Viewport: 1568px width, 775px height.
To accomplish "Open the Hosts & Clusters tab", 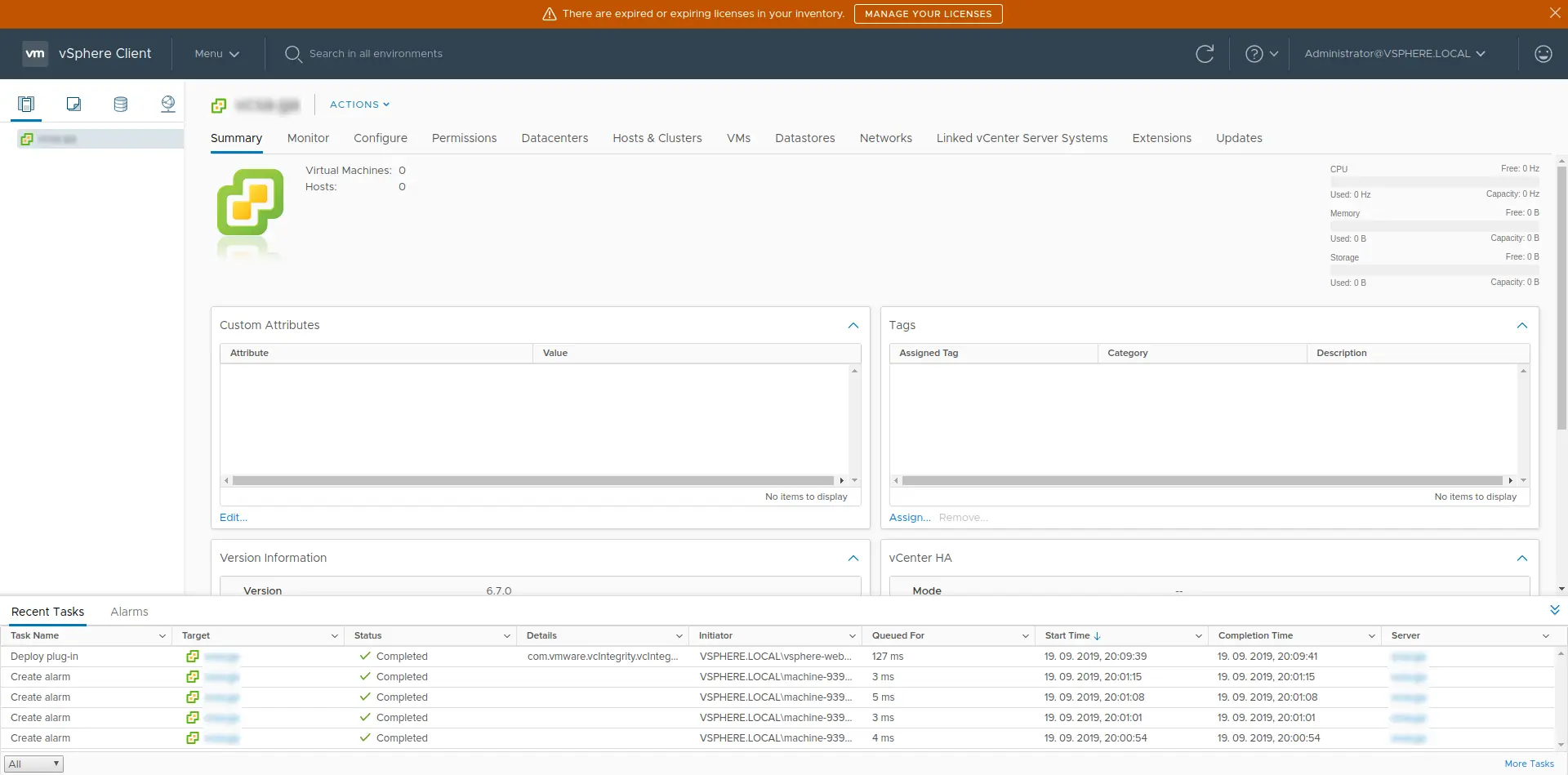I will (x=657, y=138).
